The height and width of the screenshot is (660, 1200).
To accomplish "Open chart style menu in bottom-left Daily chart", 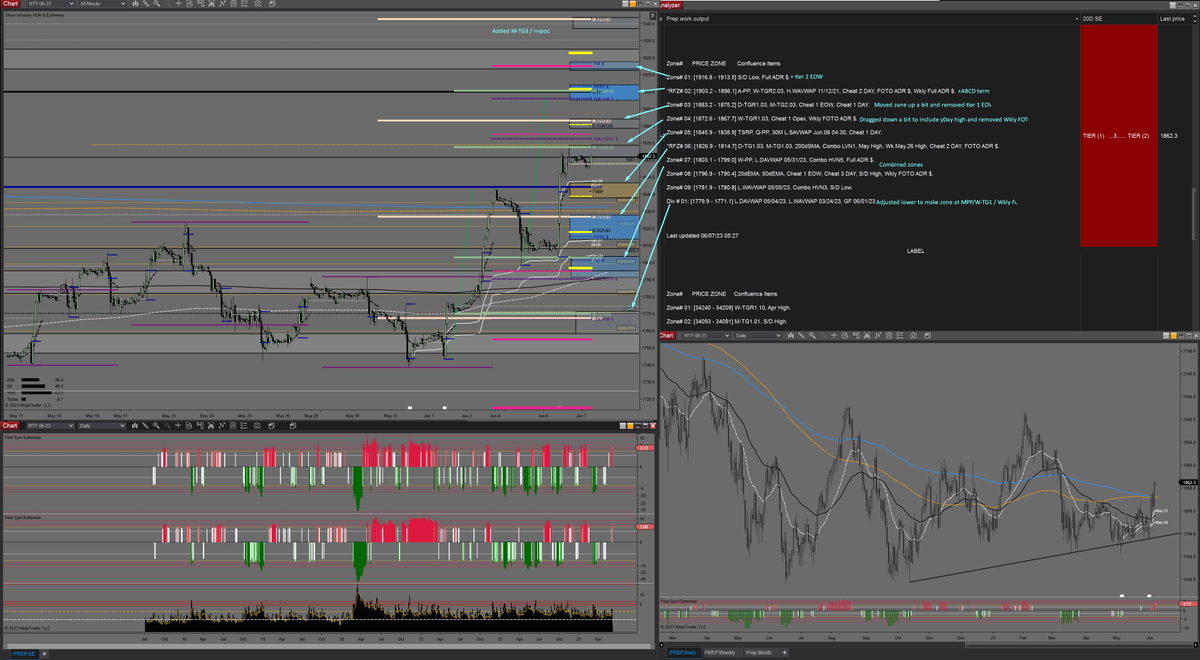I will [x=135, y=426].
